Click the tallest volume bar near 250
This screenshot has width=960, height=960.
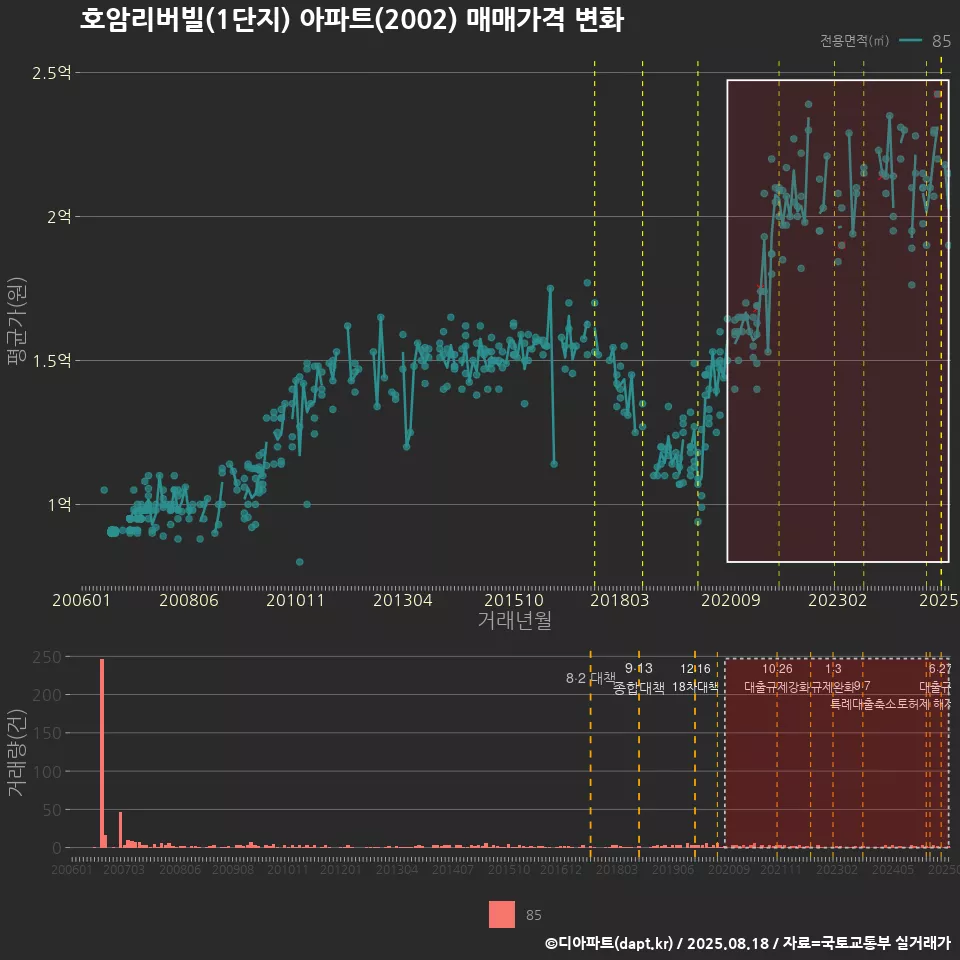coord(102,753)
